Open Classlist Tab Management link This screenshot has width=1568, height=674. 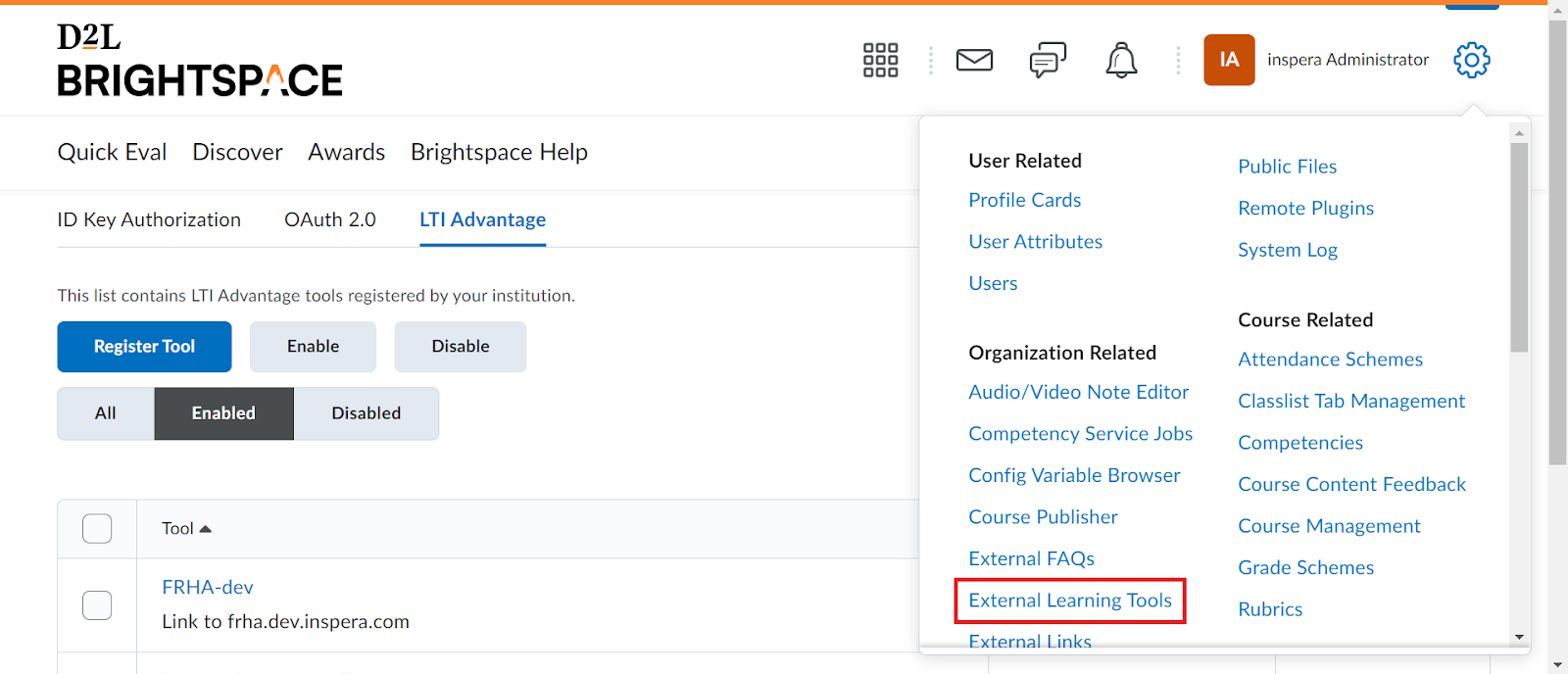pyautogui.click(x=1351, y=401)
